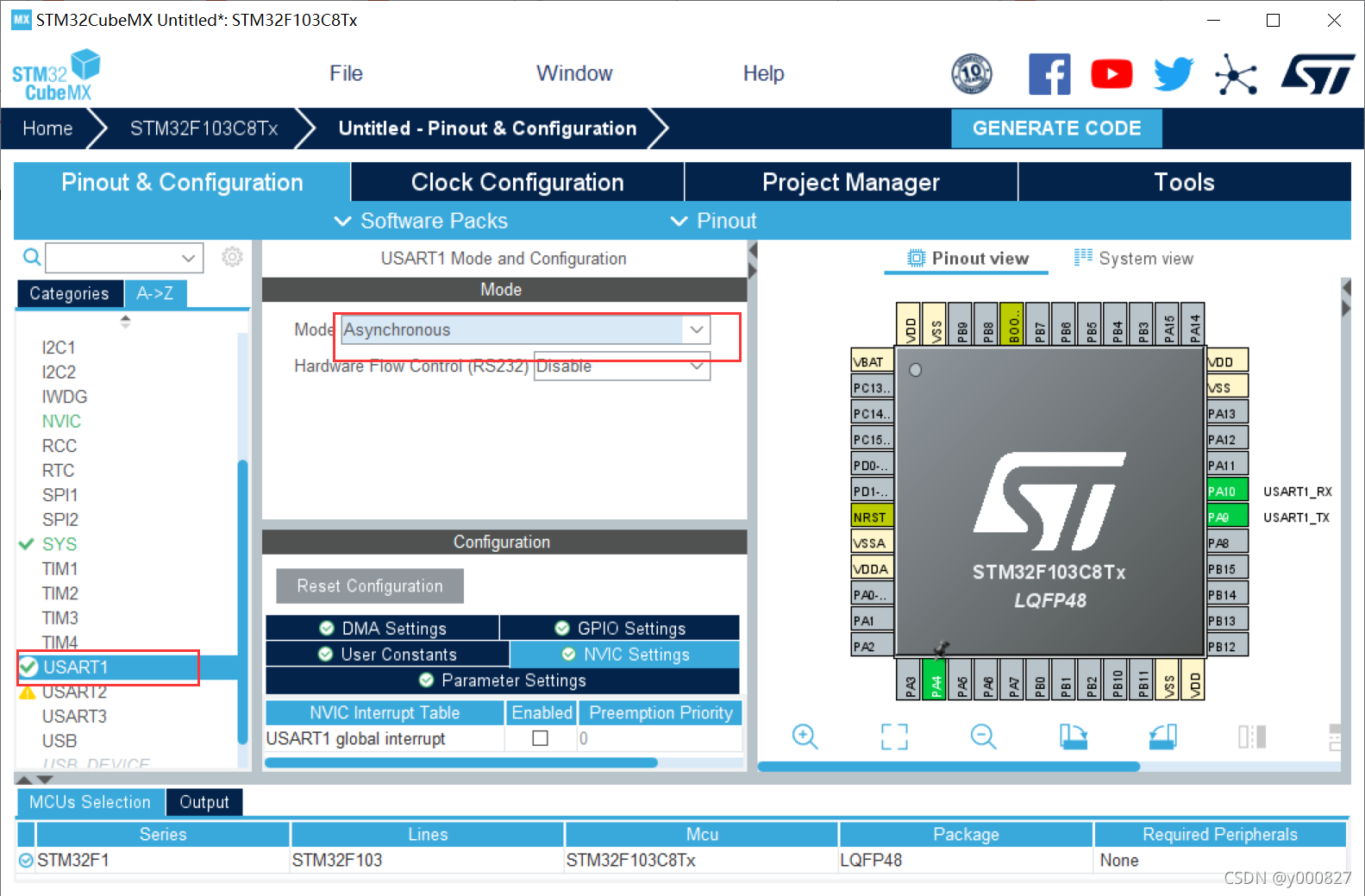Image resolution: width=1365 pixels, height=896 pixels.
Task: Select USART1 in peripheral list
Action: [75, 667]
